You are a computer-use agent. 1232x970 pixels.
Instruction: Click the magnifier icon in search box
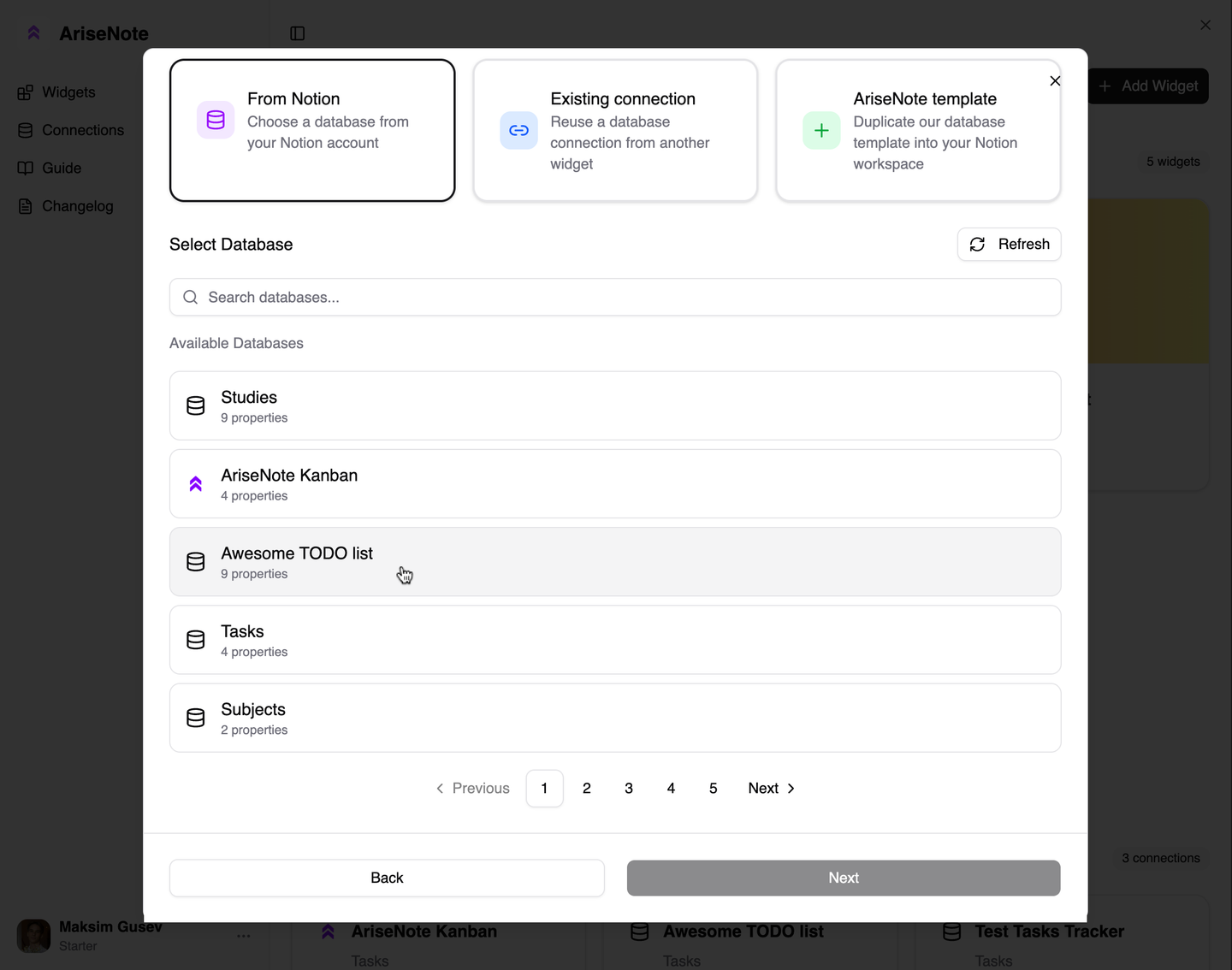coord(191,297)
